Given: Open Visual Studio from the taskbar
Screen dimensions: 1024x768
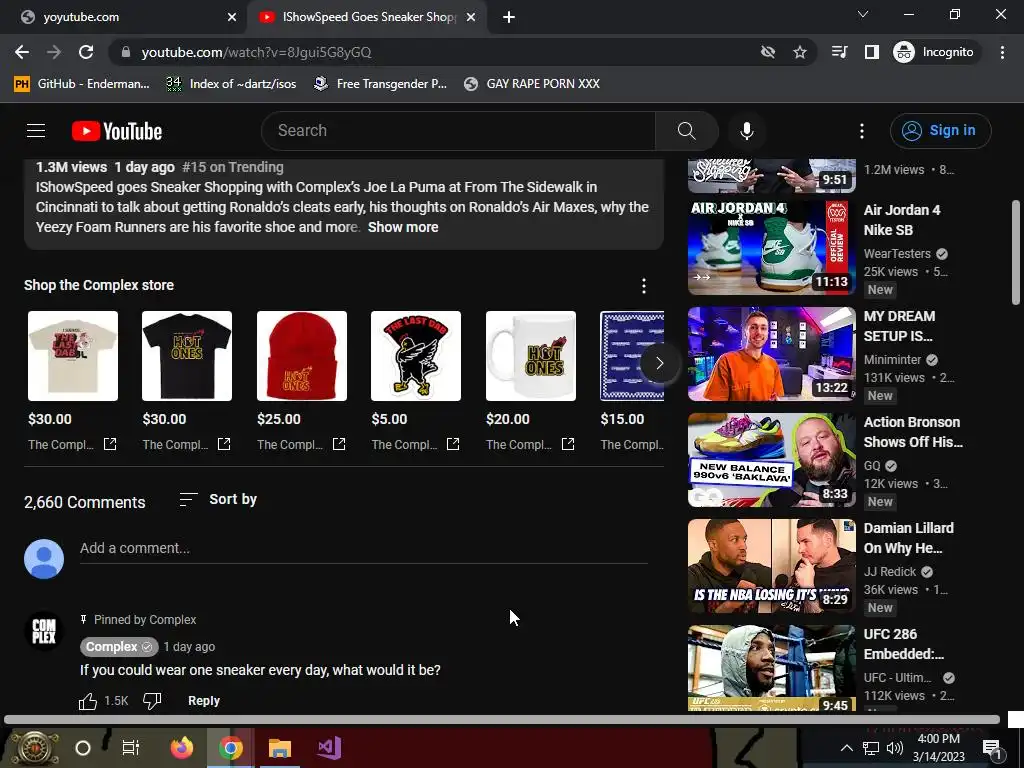Looking at the screenshot, I should (x=329, y=748).
